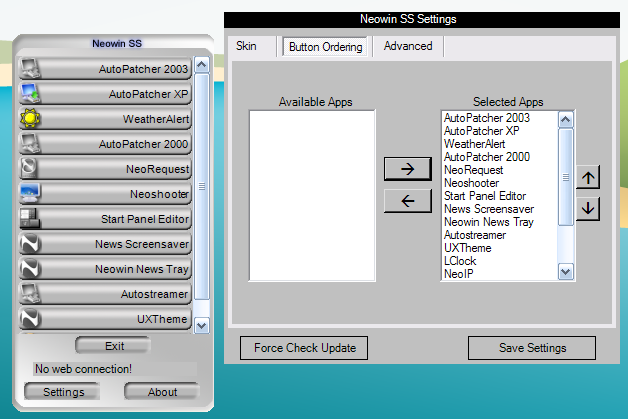Open Start Panel Editor launcher button
Image resolution: width=628 pixels, height=419 pixels.
[105, 219]
